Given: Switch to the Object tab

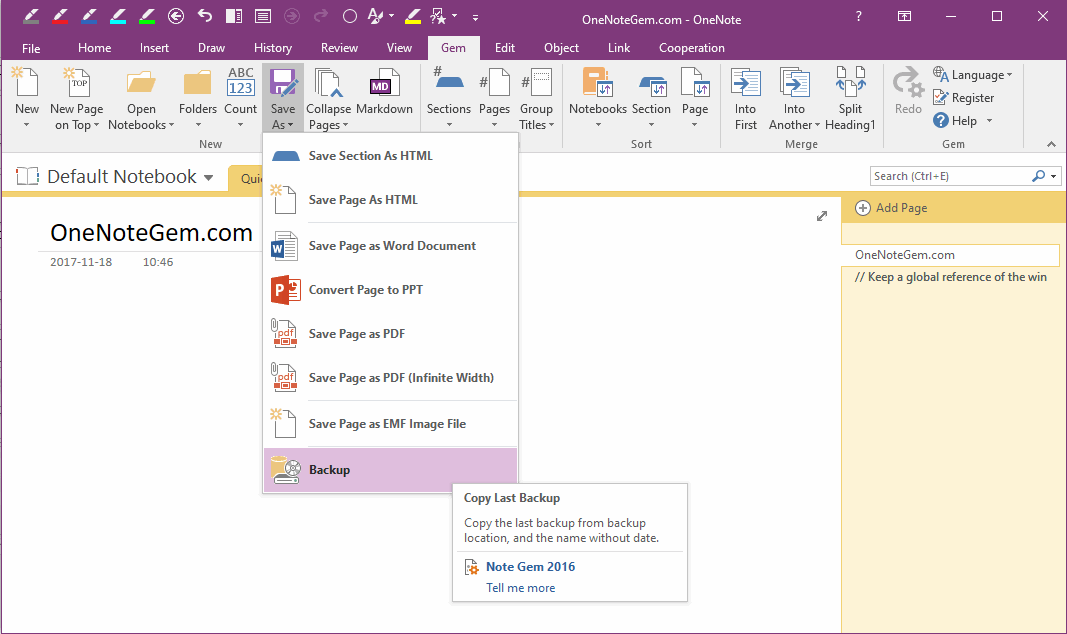Looking at the screenshot, I should point(561,48).
